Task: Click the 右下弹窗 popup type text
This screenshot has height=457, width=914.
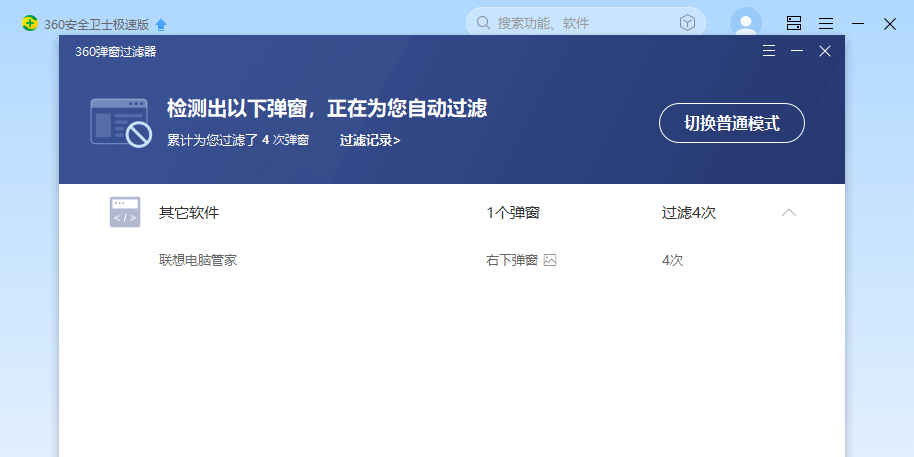Action: pyautogui.click(x=511, y=260)
